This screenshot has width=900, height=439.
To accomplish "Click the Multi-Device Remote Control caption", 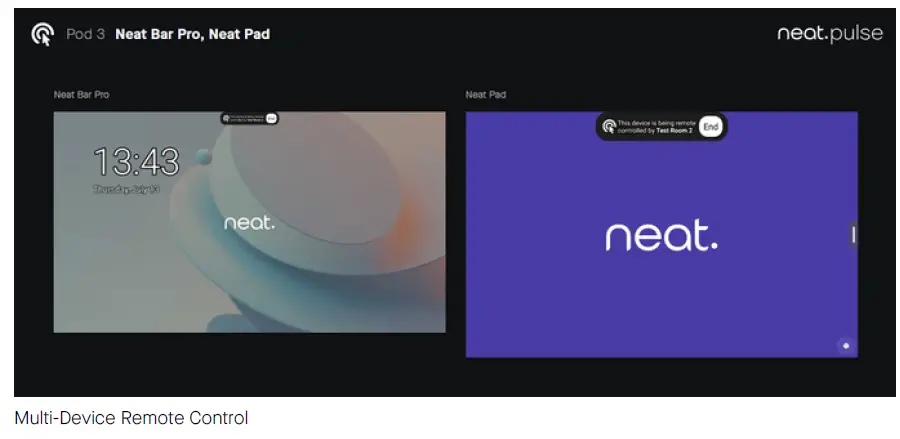I will click(131, 418).
